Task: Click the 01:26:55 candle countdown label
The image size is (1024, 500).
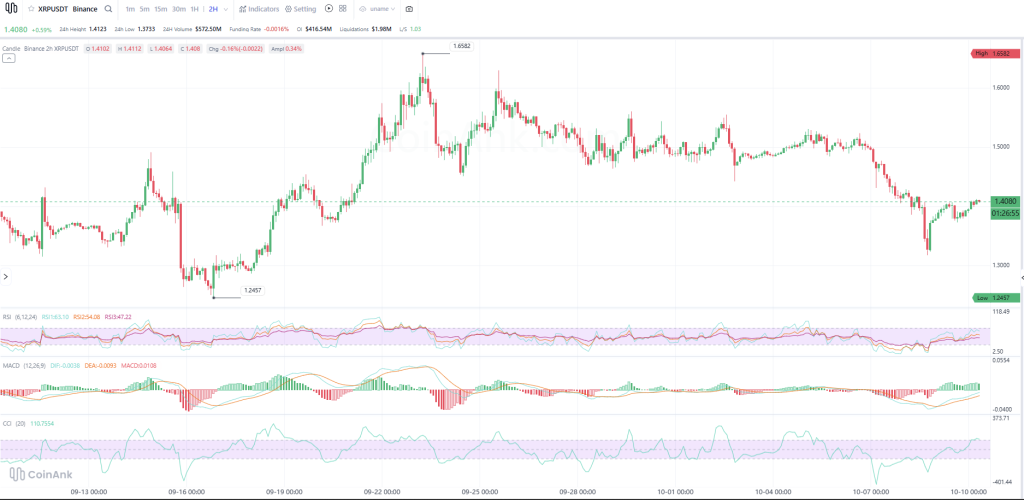Action: (x=1004, y=213)
